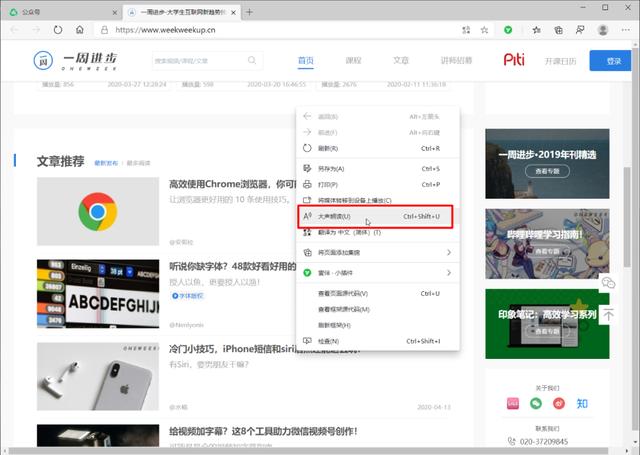Open the Settings and more ellipsis menu
The height and width of the screenshot is (455, 640).
(625, 30)
